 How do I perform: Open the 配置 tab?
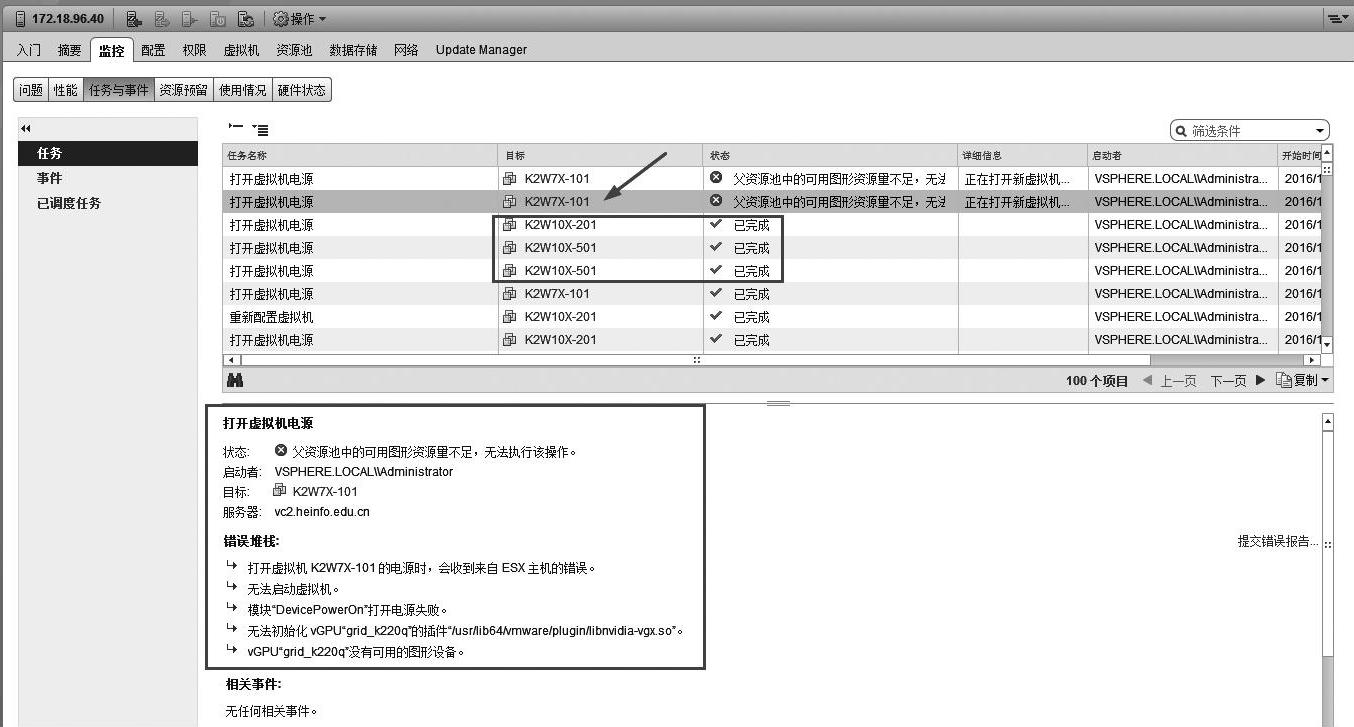click(x=153, y=50)
